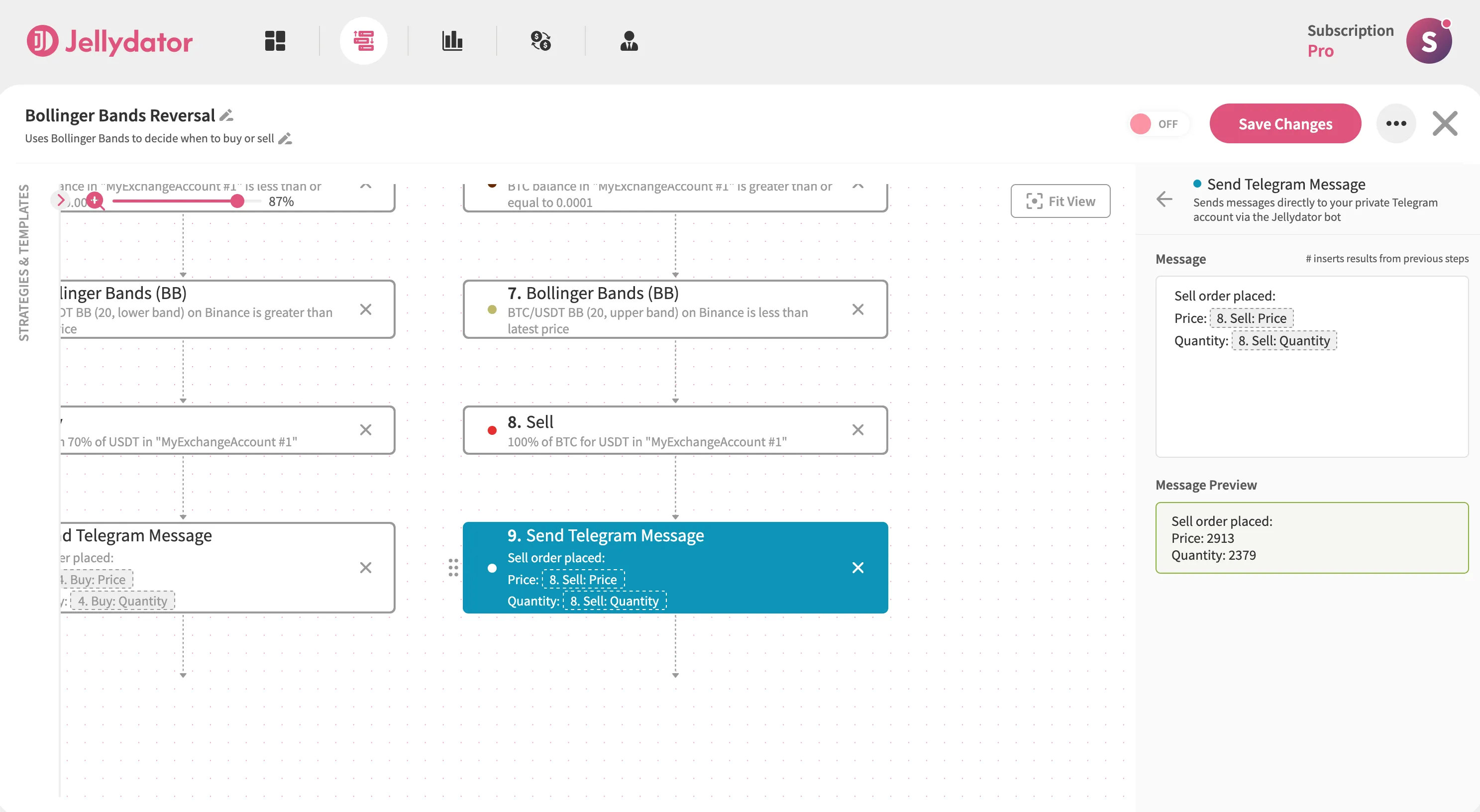Open the dashboard grid icon

275,41
